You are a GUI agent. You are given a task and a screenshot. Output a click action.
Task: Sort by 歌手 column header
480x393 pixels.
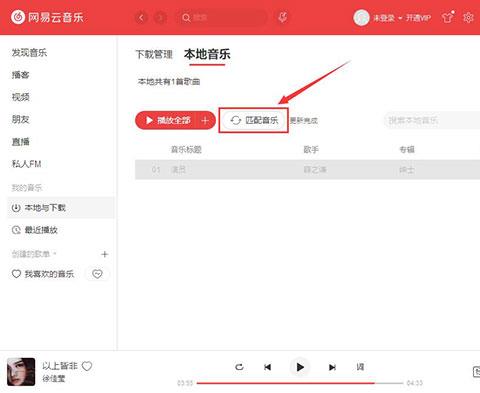pyautogui.click(x=311, y=150)
